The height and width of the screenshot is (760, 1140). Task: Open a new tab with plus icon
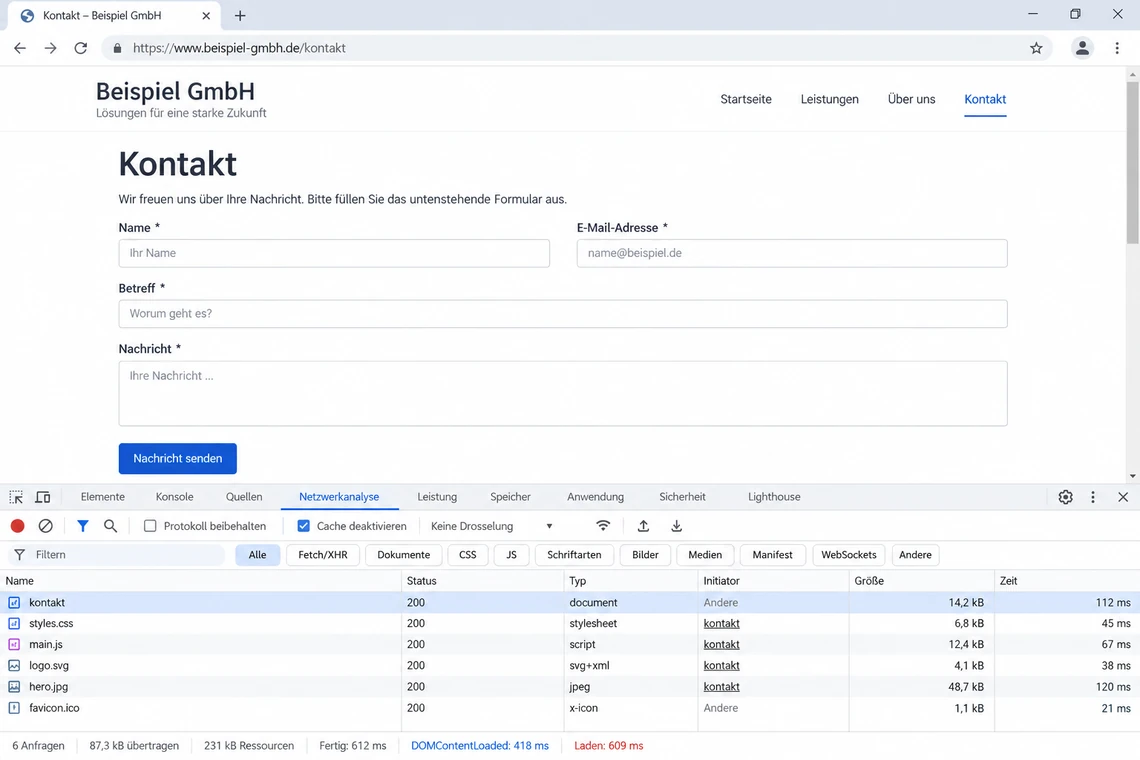click(x=240, y=15)
